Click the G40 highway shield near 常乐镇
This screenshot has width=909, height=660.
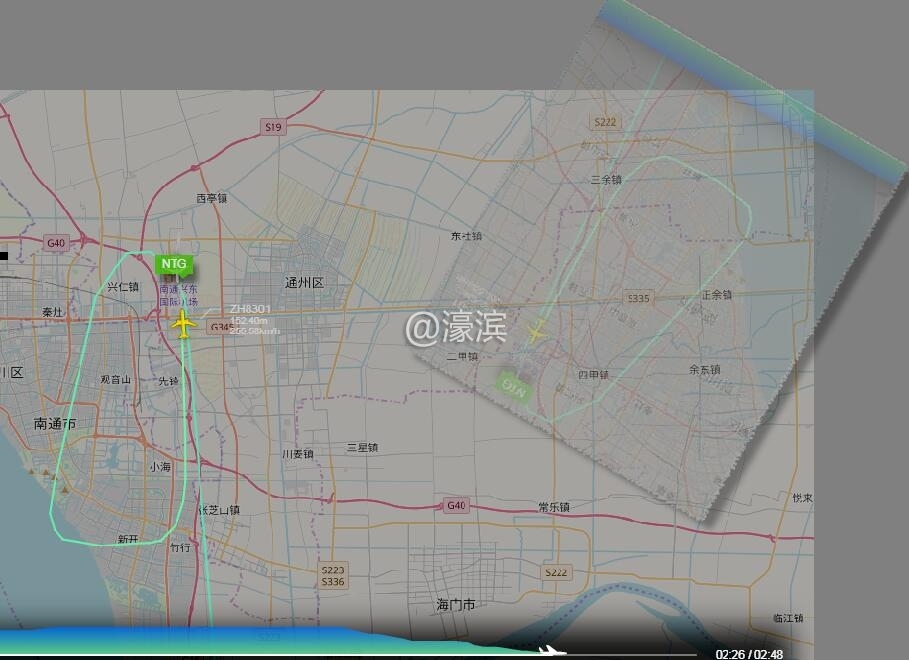click(x=459, y=504)
